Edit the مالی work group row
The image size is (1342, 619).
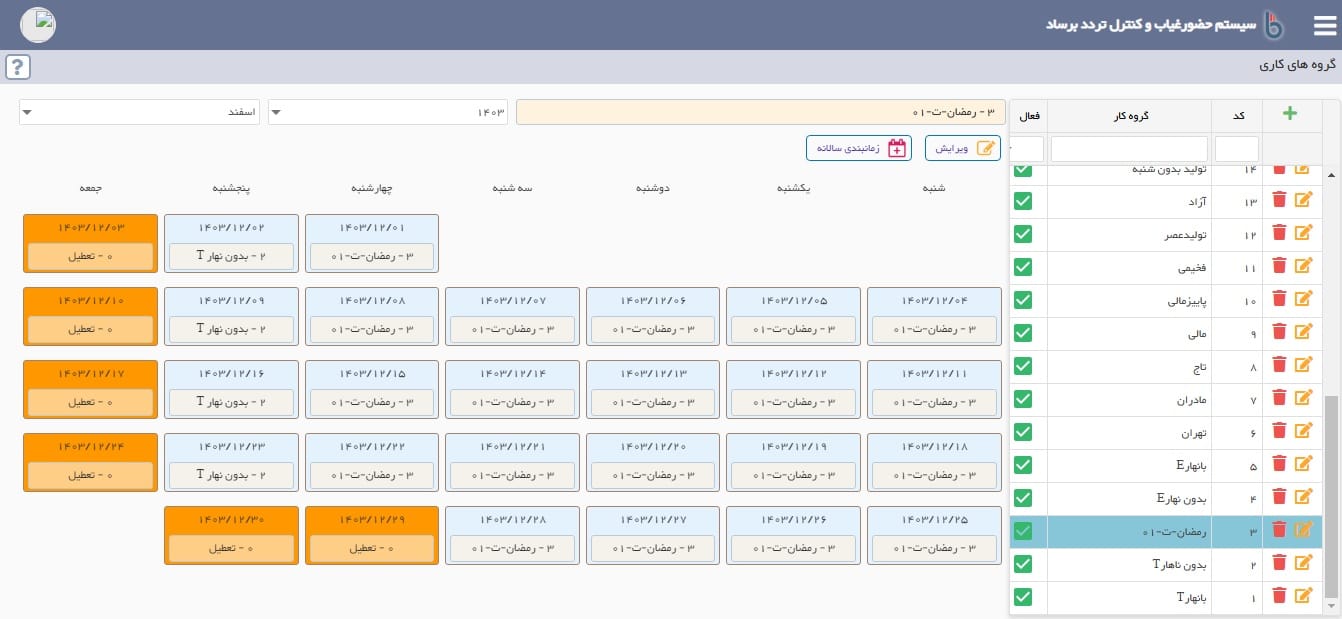coord(1303,332)
